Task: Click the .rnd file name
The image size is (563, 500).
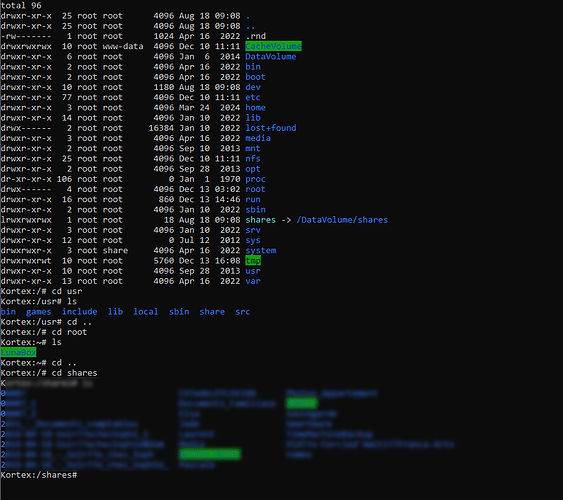Action: coord(256,36)
